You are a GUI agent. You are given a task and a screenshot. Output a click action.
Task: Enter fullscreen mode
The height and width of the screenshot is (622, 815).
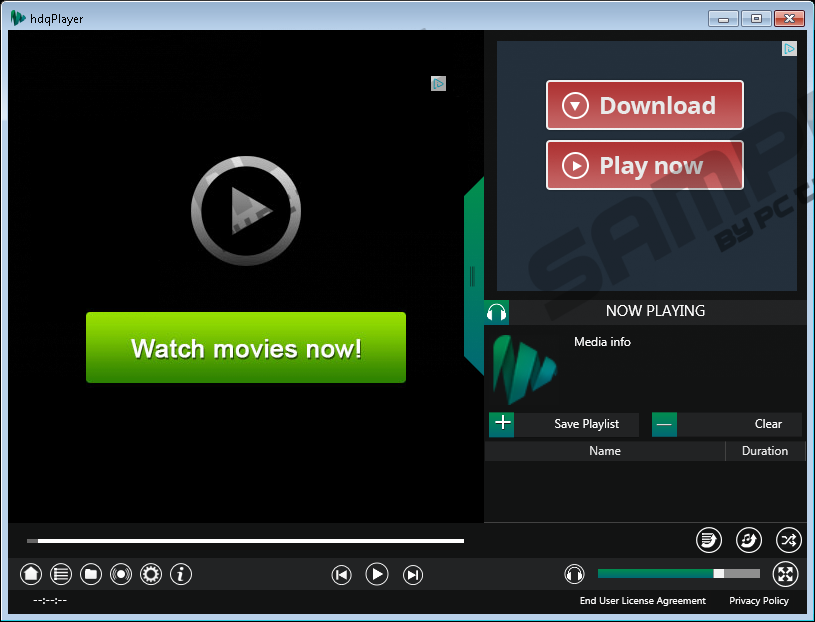click(787, 574)
